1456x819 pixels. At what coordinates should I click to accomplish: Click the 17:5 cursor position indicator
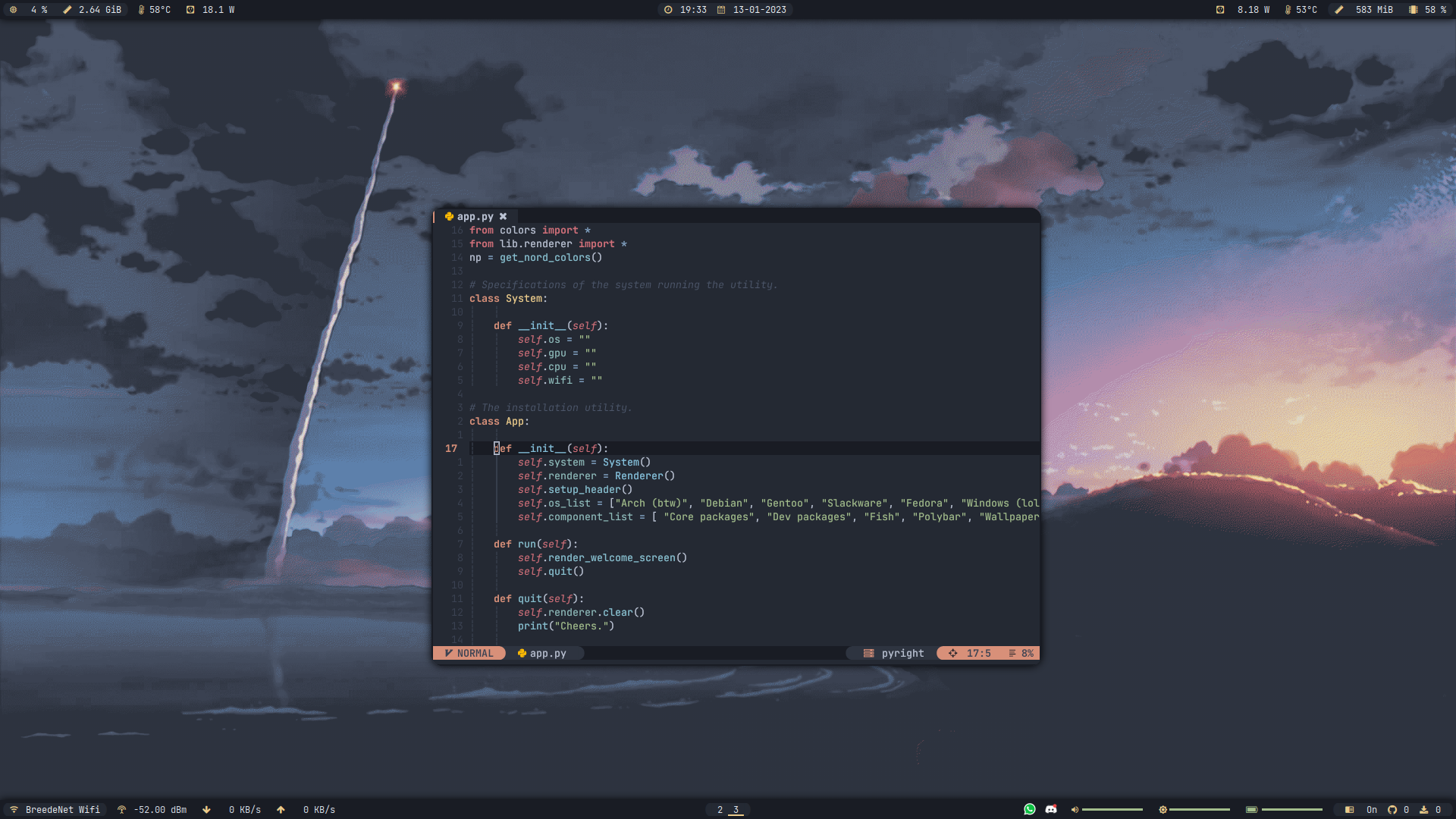click(978, 653)
